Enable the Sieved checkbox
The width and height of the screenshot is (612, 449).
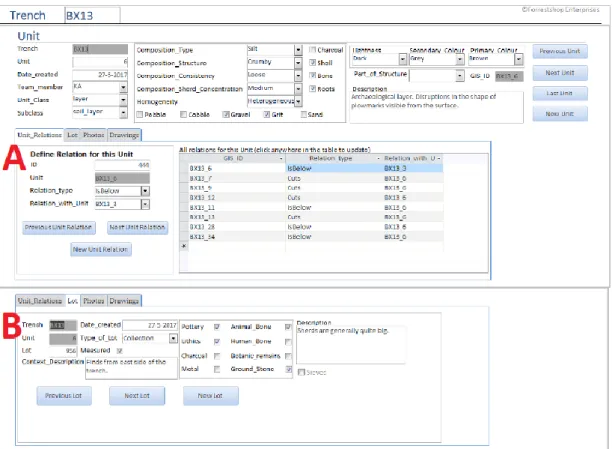tap(301, 372)
